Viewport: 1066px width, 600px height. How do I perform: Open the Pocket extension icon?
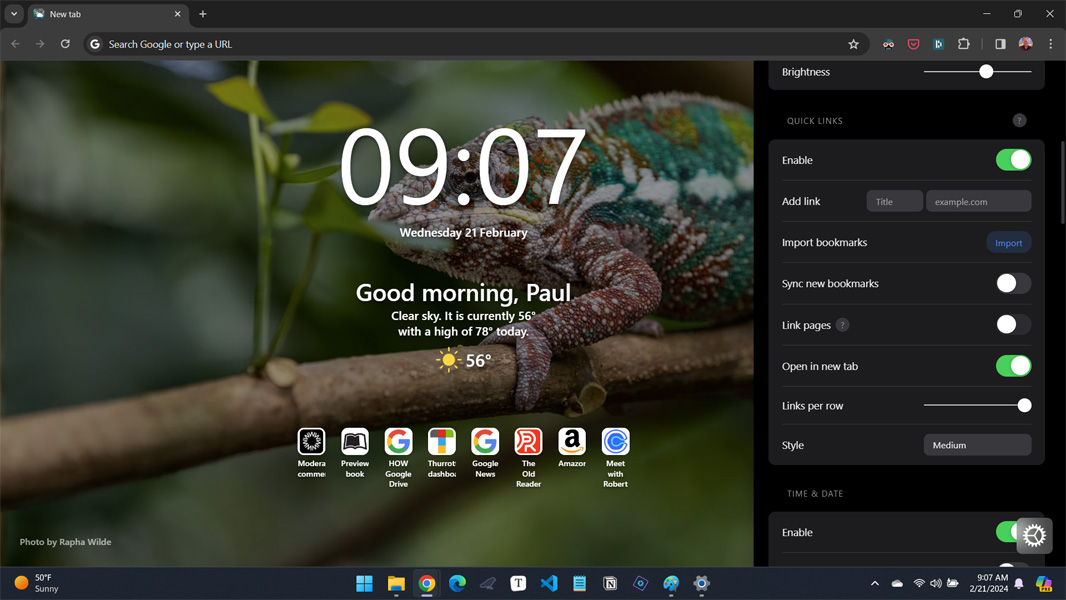913,44
